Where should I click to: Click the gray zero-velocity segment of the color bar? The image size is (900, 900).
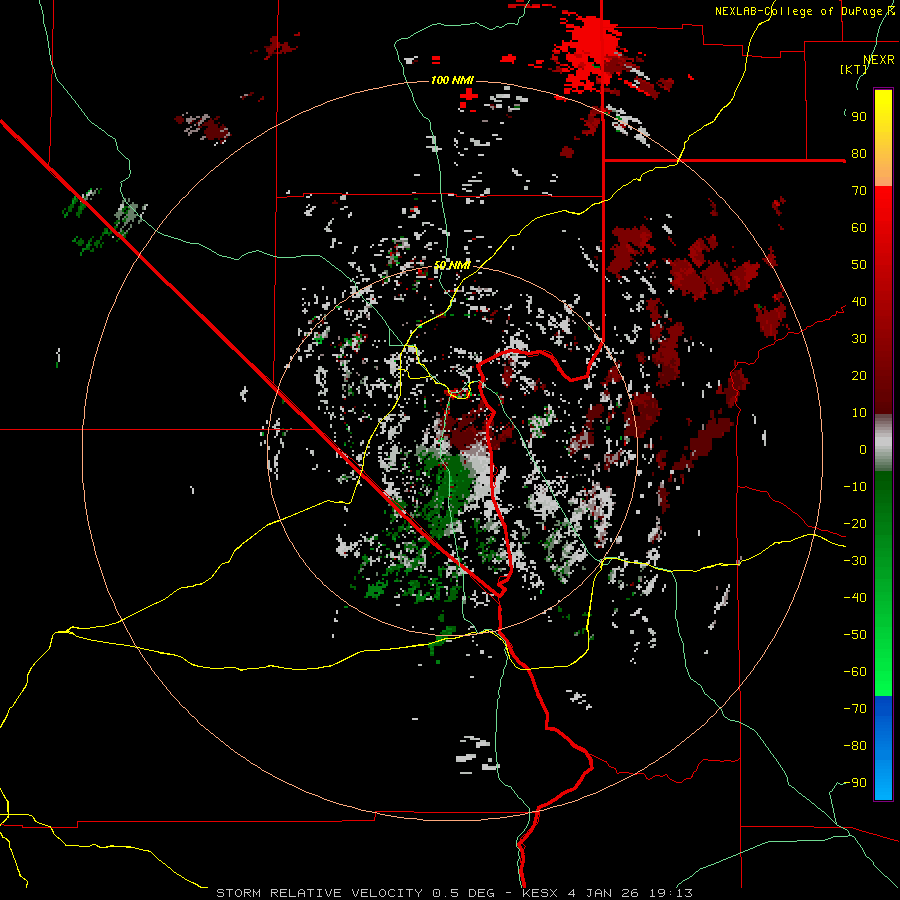[x=883, y=442]
